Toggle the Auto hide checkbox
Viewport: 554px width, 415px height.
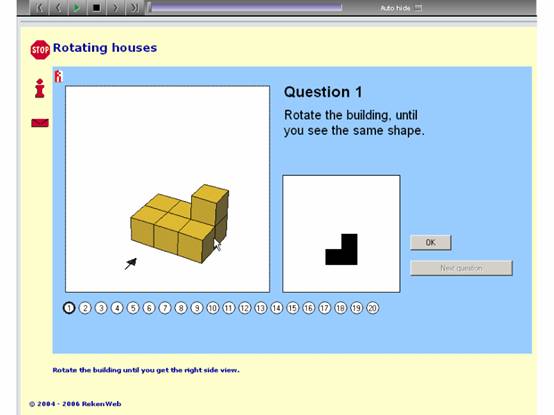click(418, 7)
